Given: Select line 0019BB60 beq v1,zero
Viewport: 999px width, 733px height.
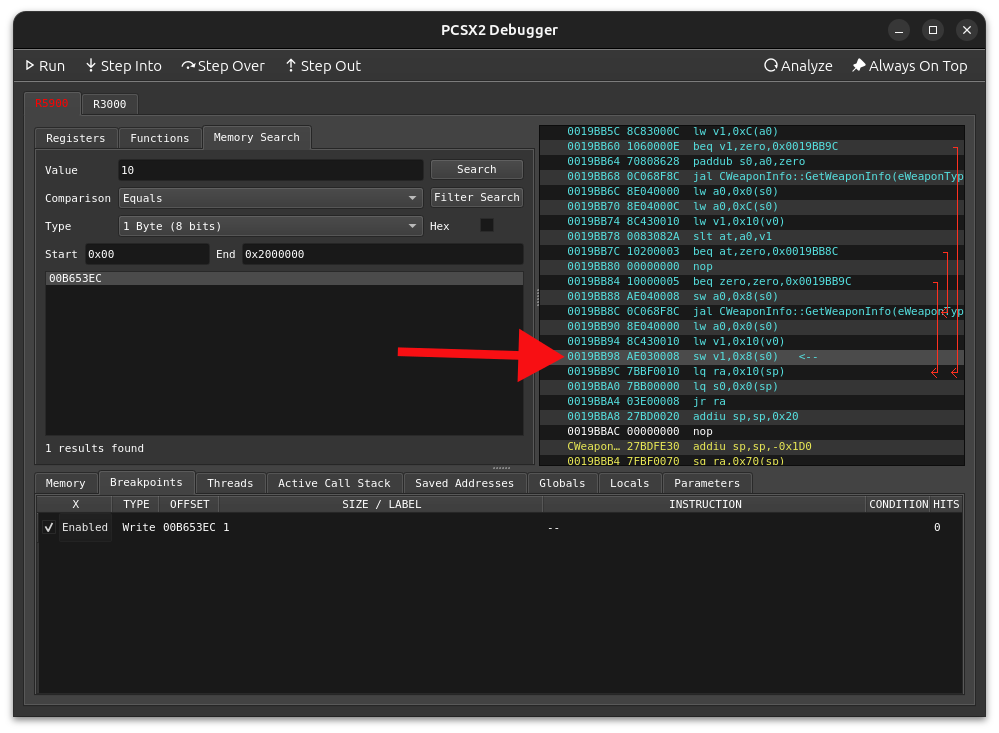Looking at the screenshot, I should click(751, 147).
